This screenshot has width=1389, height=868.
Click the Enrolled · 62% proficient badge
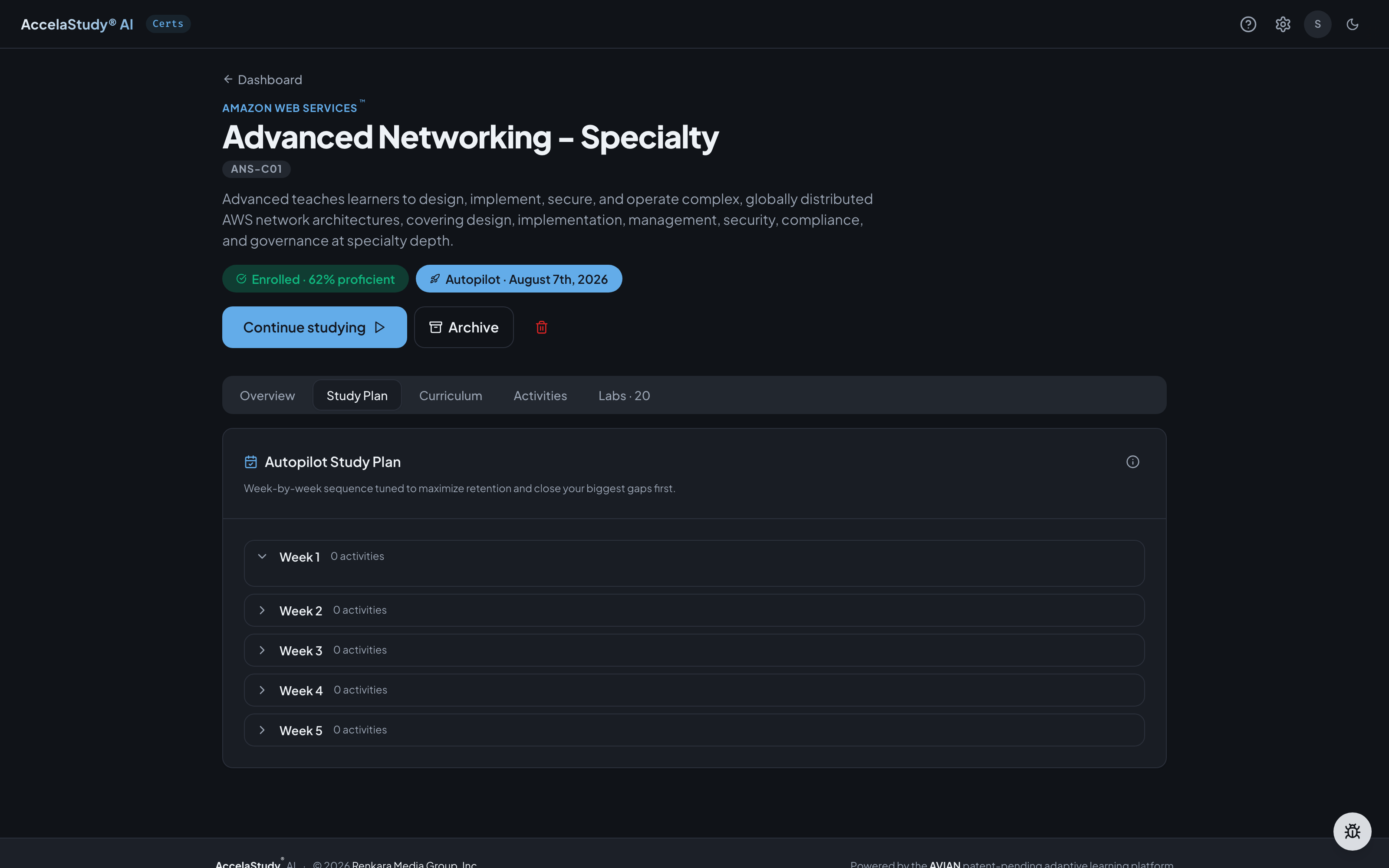point(315,279)
